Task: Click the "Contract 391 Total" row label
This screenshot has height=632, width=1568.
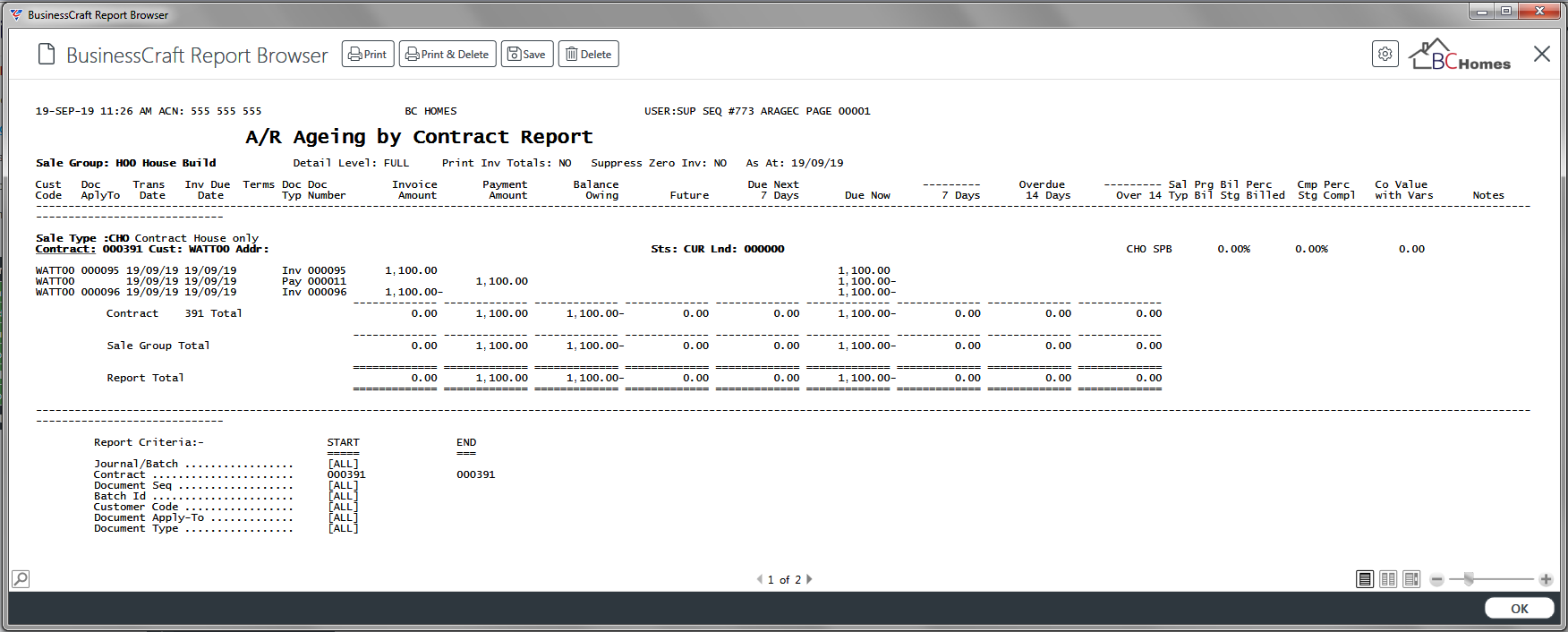Action: pyautogui.click(x=175, y=313)
